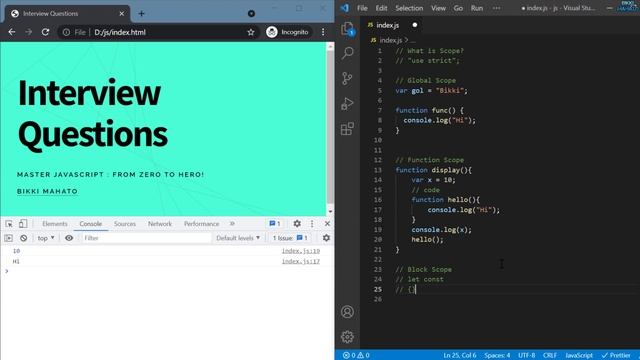
Task: Change line endings via CRLF
Action: pyautogui.click(x=550, y=355)
